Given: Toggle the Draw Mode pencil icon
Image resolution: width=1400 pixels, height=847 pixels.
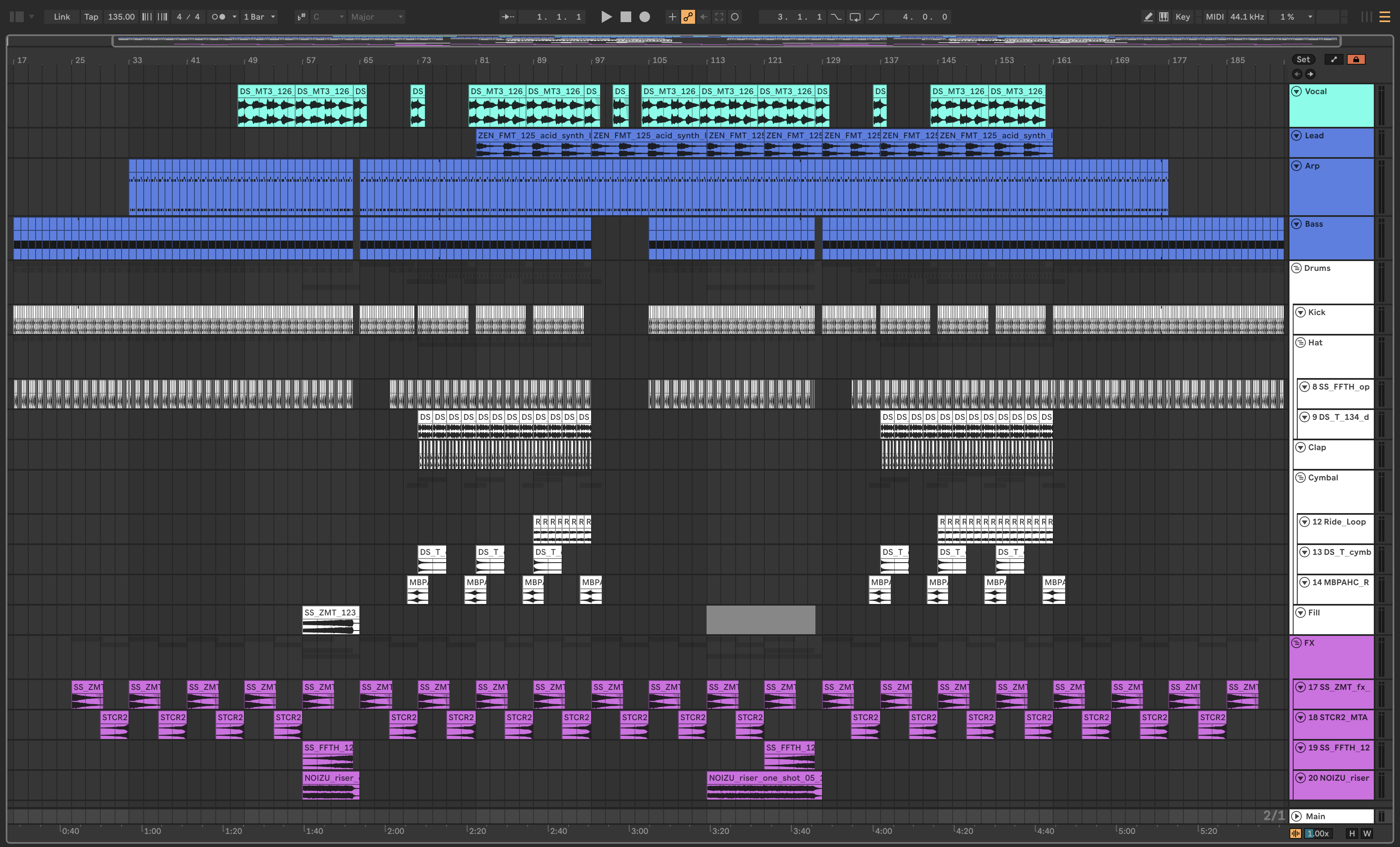Looking at the screenshot, I should 1148,17.
